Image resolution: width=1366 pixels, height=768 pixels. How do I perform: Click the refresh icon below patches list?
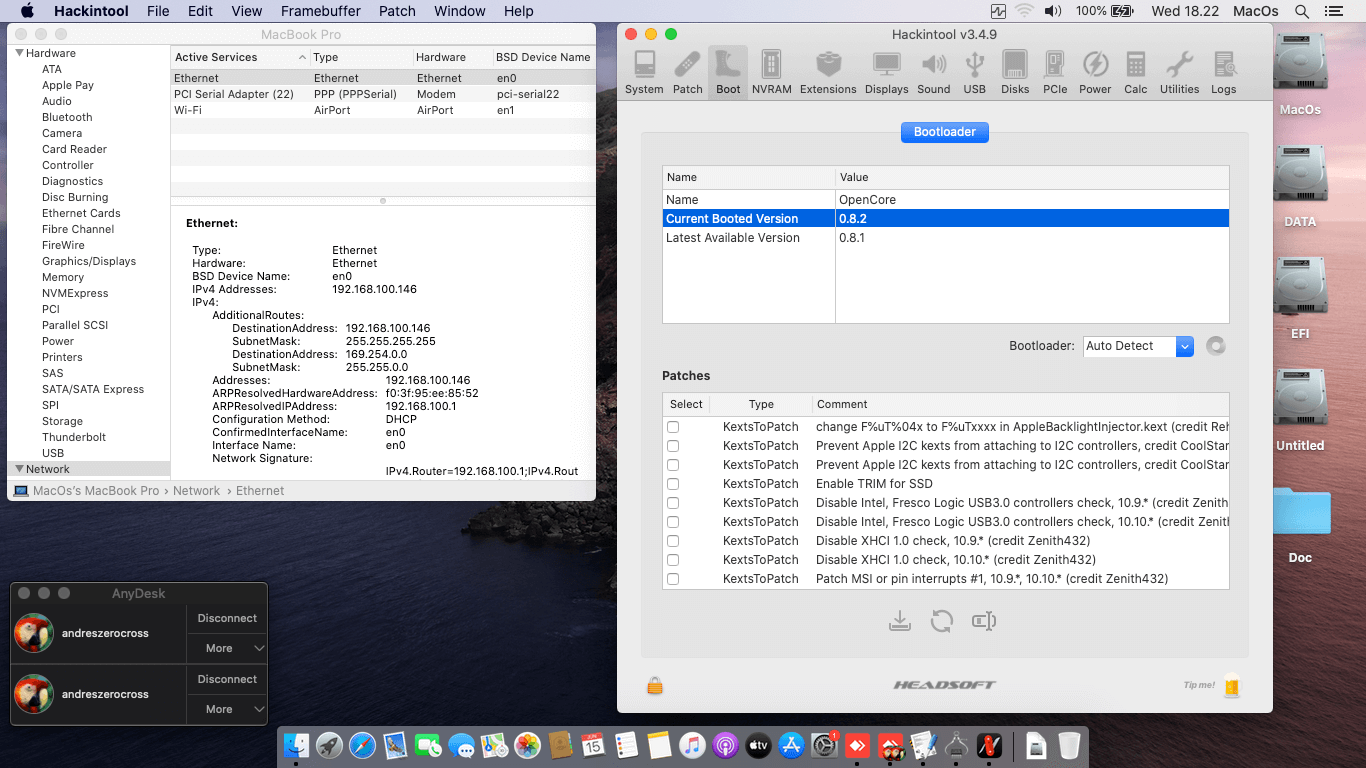941,622
